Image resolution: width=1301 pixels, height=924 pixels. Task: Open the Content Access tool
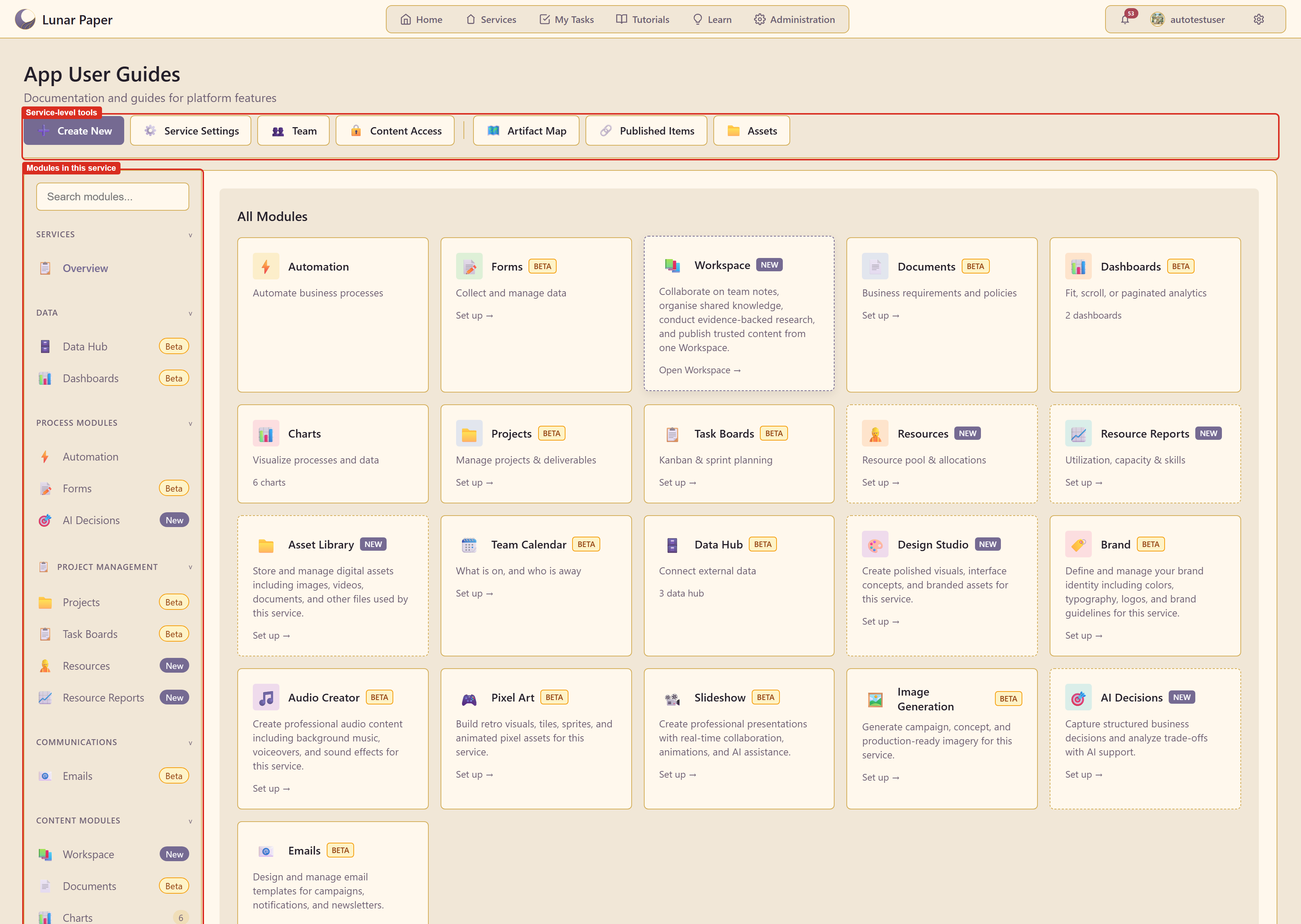click(x=395, y=130)
